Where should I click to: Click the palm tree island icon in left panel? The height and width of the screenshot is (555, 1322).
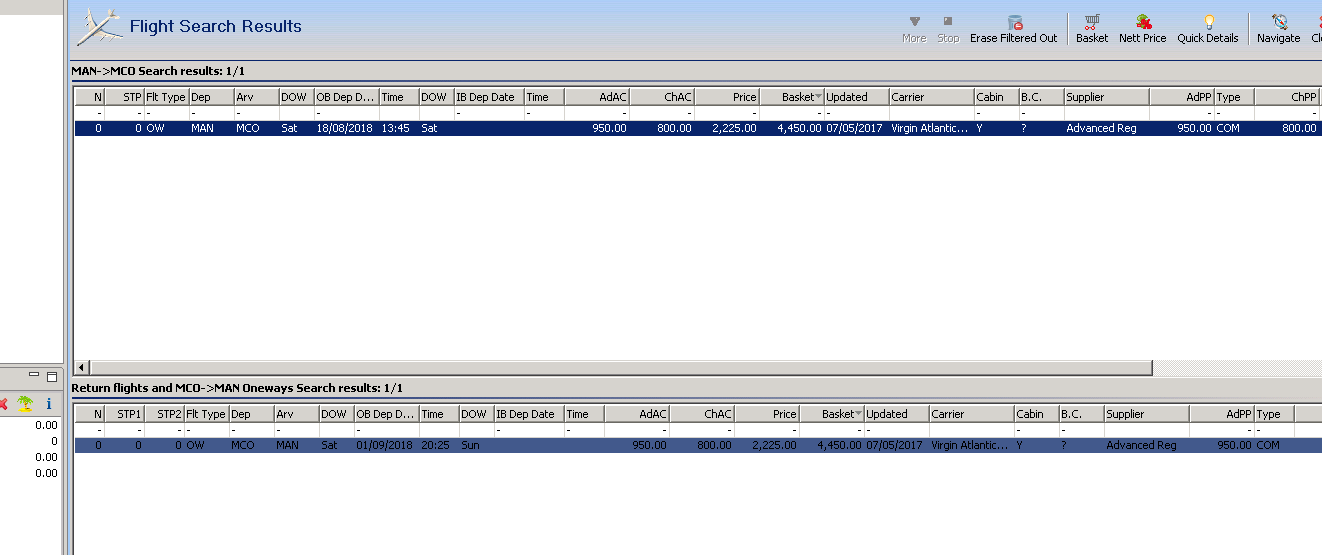[25, 404]
